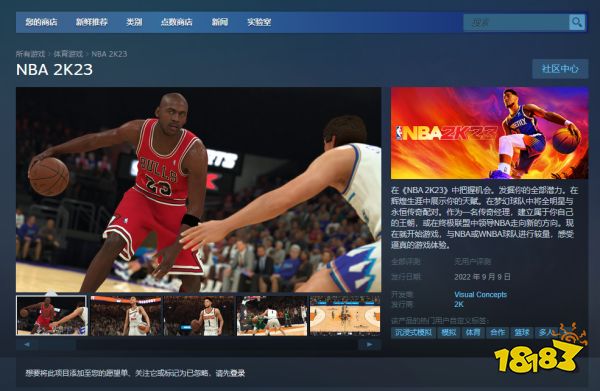Click the release date 2022 年 9 月 9 日
The height and width of the screenshot is (391, 600).
click(x=482, y=277)
